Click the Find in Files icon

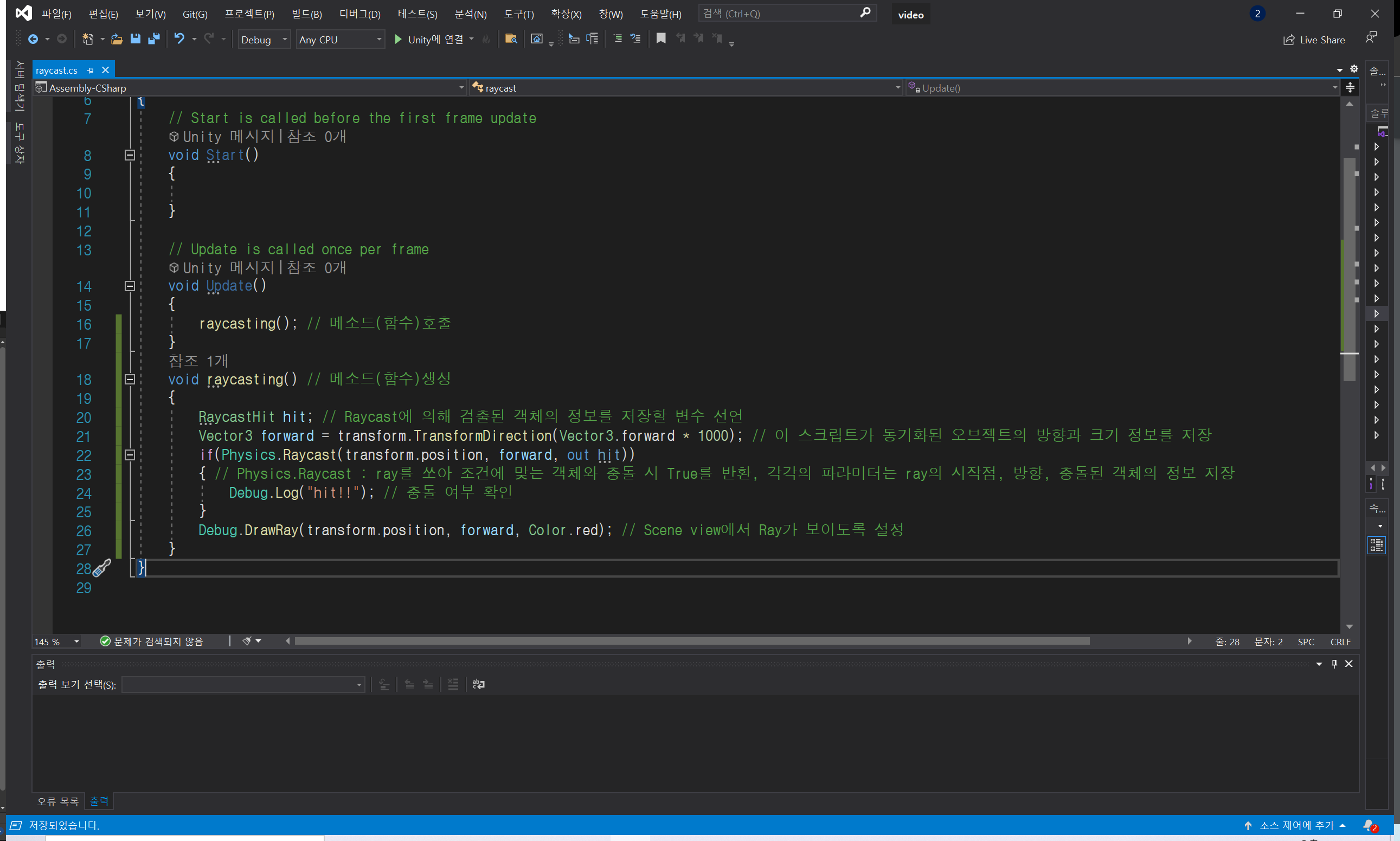point(510,38)
